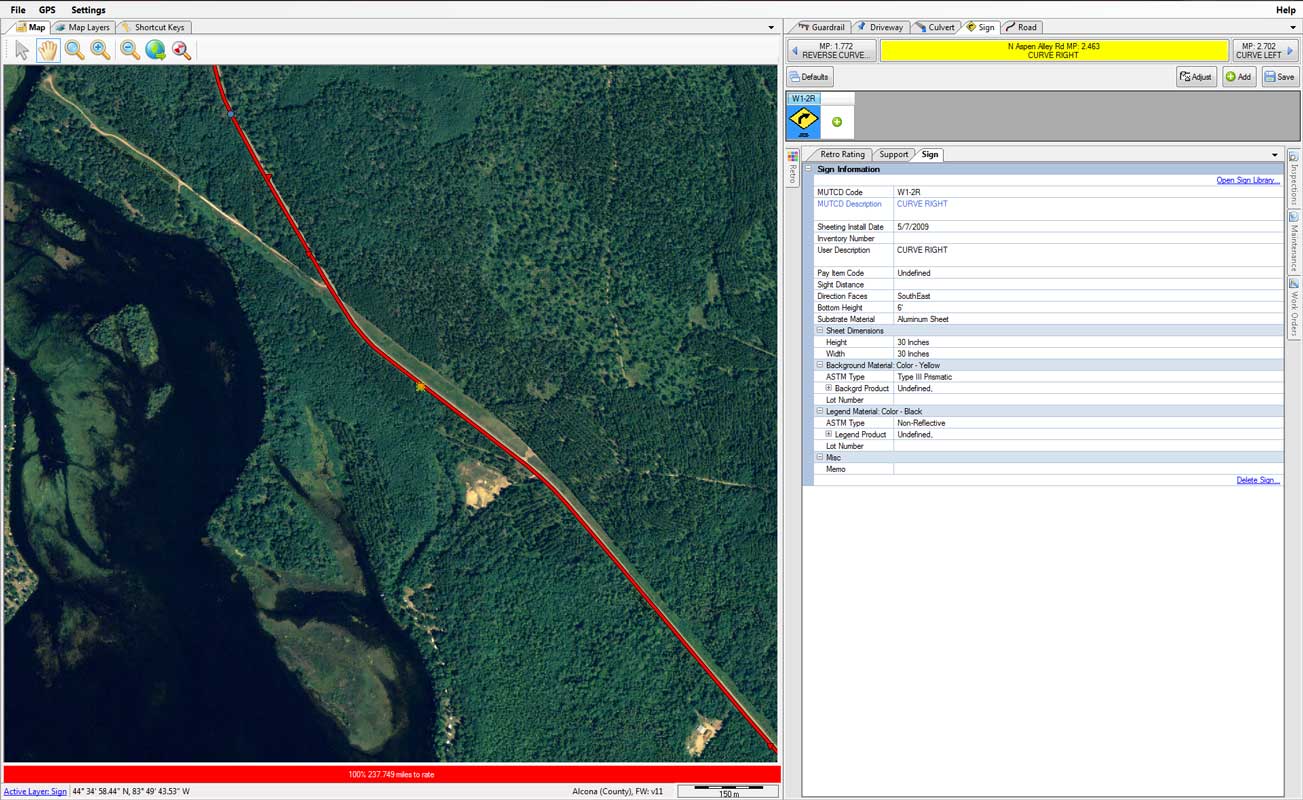
Task: Click the Sight Distance field
Action: (1088, 285)
